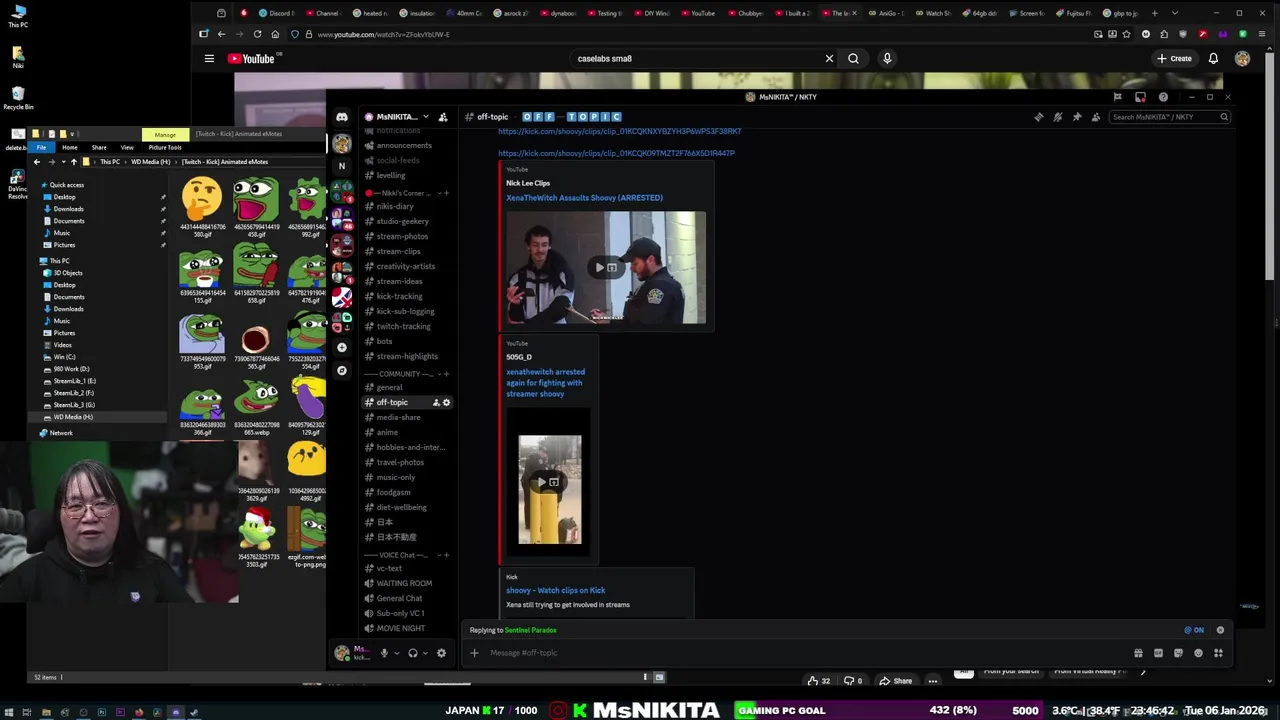Open YouTube notifications bell

1213,59
